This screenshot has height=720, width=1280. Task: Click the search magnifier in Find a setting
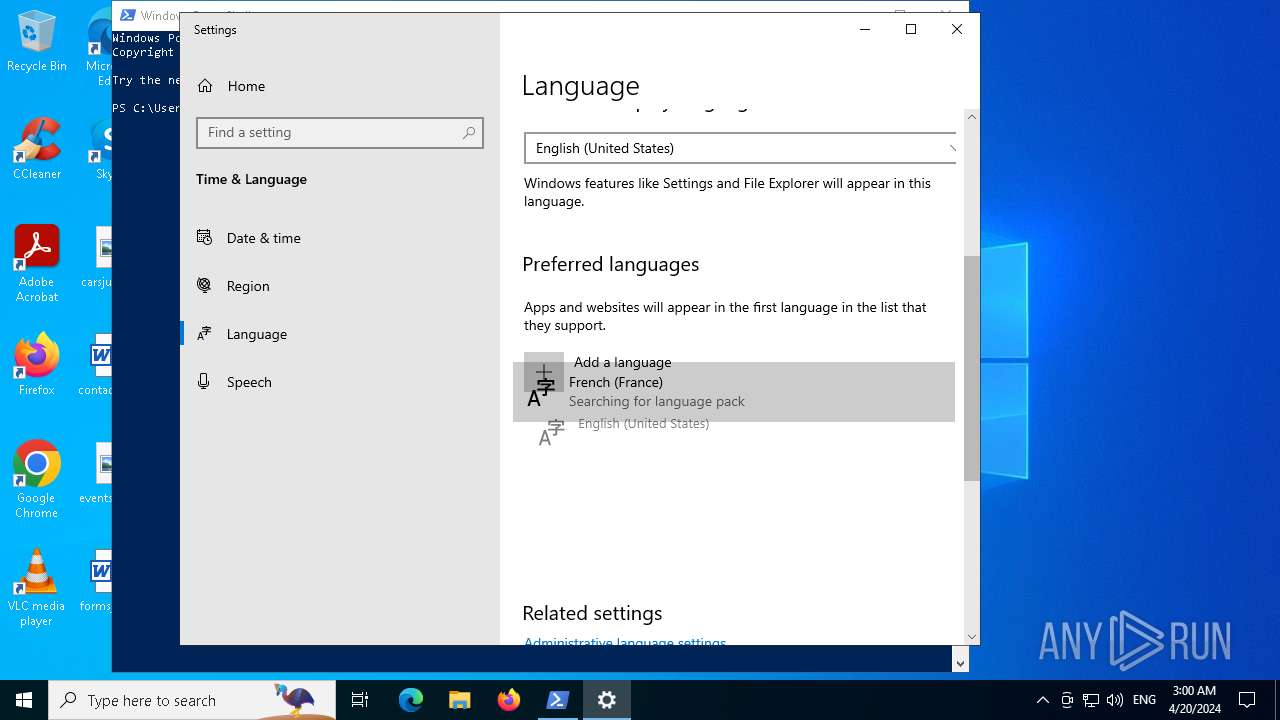469,133
